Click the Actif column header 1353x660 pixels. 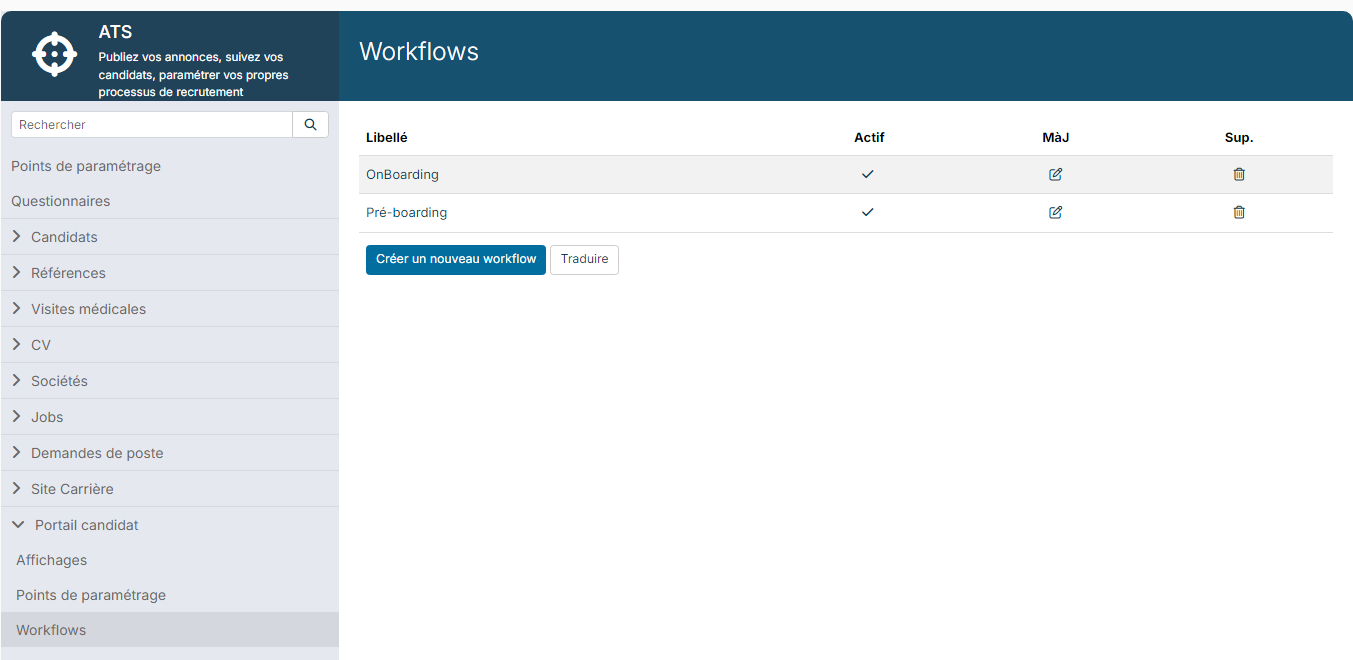[x=869, y=137]
